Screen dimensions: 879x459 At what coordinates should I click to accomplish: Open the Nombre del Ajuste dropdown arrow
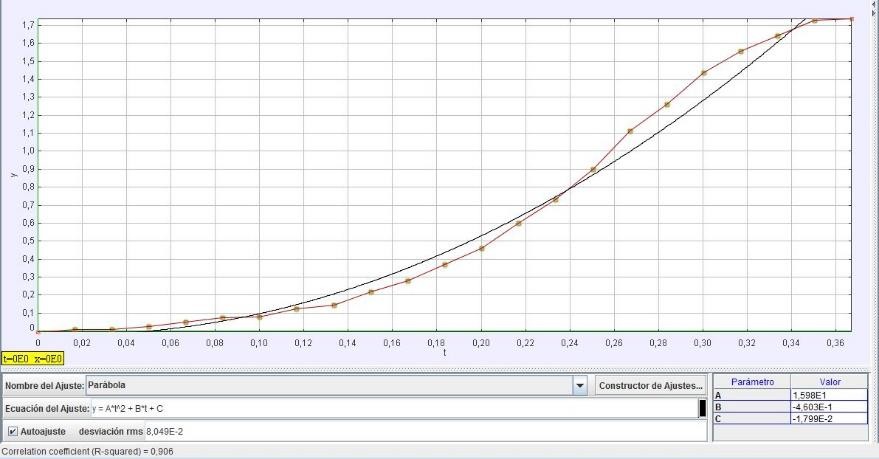580,385
